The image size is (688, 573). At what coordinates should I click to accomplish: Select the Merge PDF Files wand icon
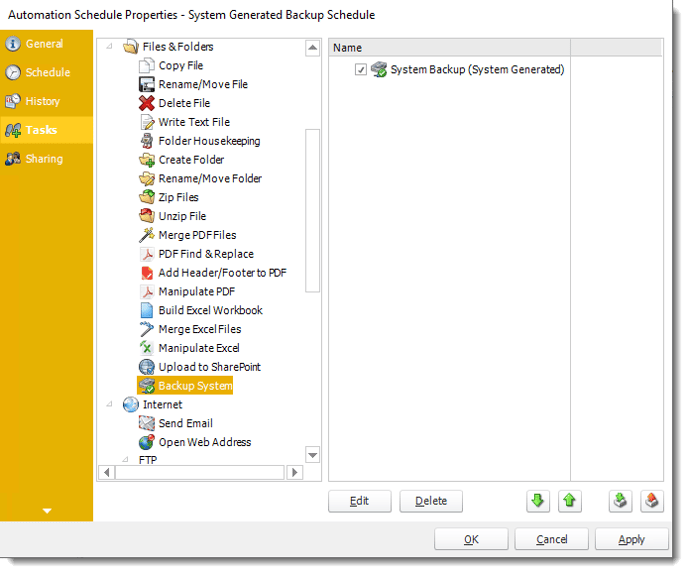coord(147,235)
